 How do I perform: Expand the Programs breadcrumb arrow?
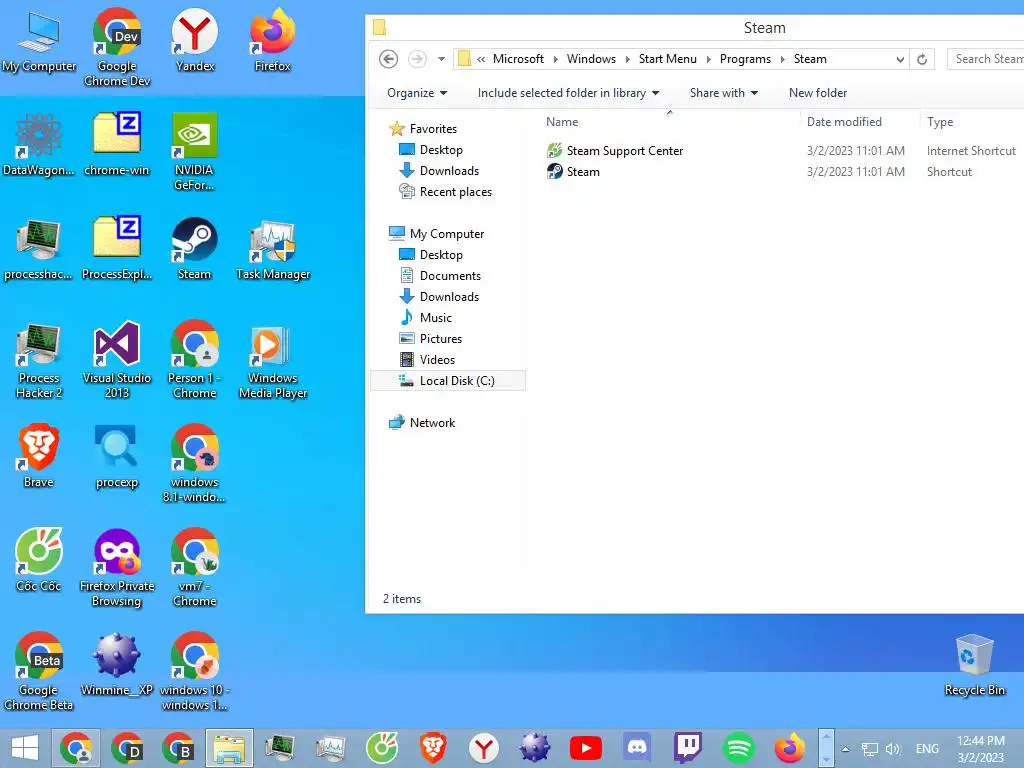tap(782, 59)
